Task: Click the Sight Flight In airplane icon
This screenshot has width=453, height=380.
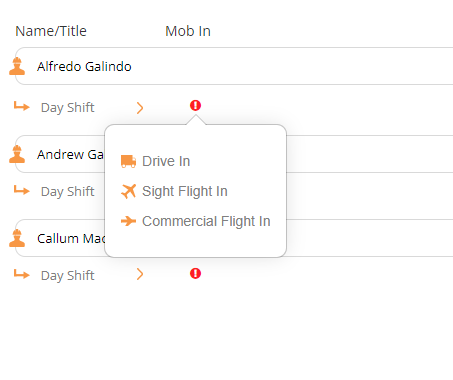Action: pyautogui.click(x=128, y=191)
